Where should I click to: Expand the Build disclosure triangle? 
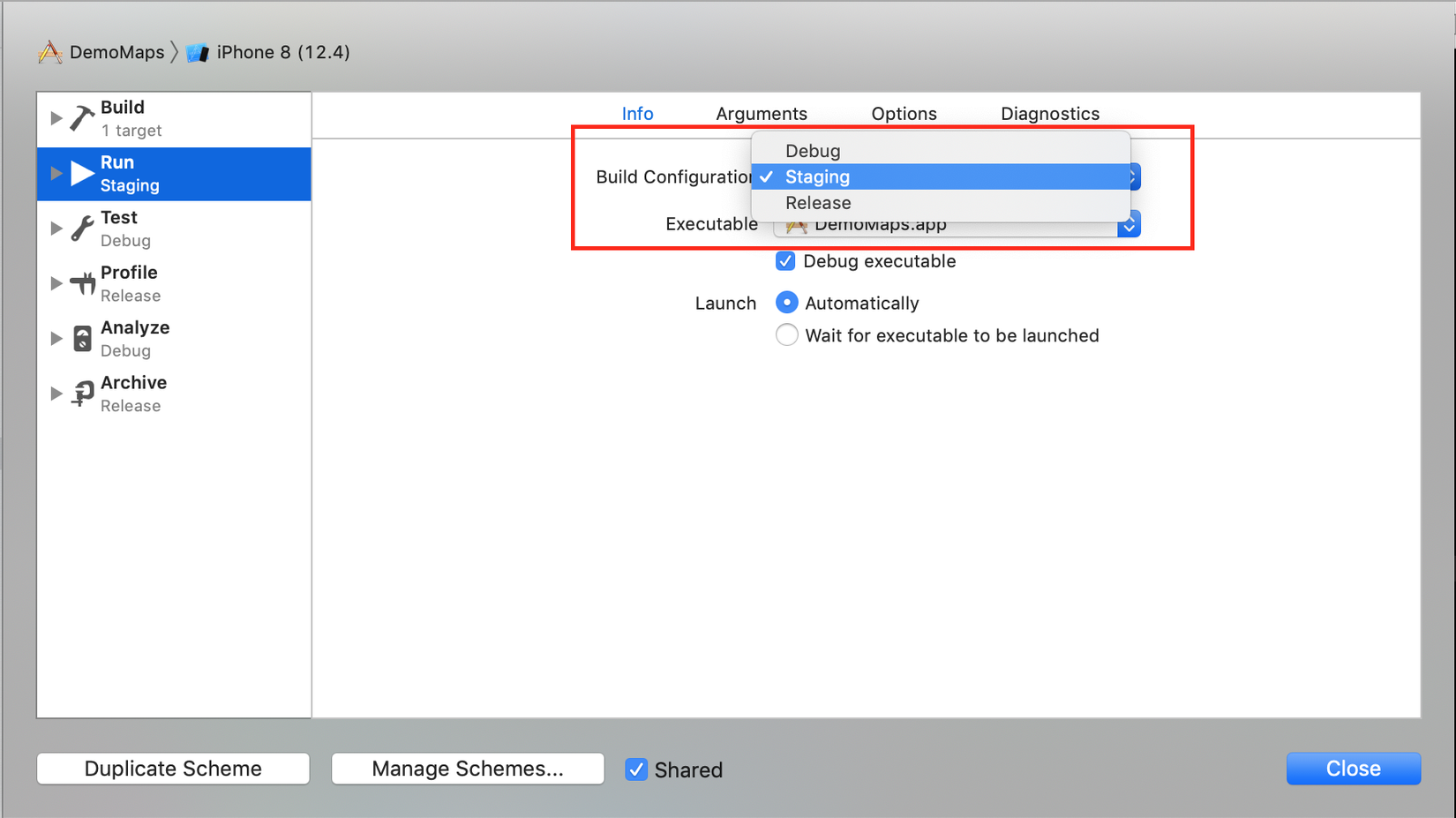pos(56,118)
